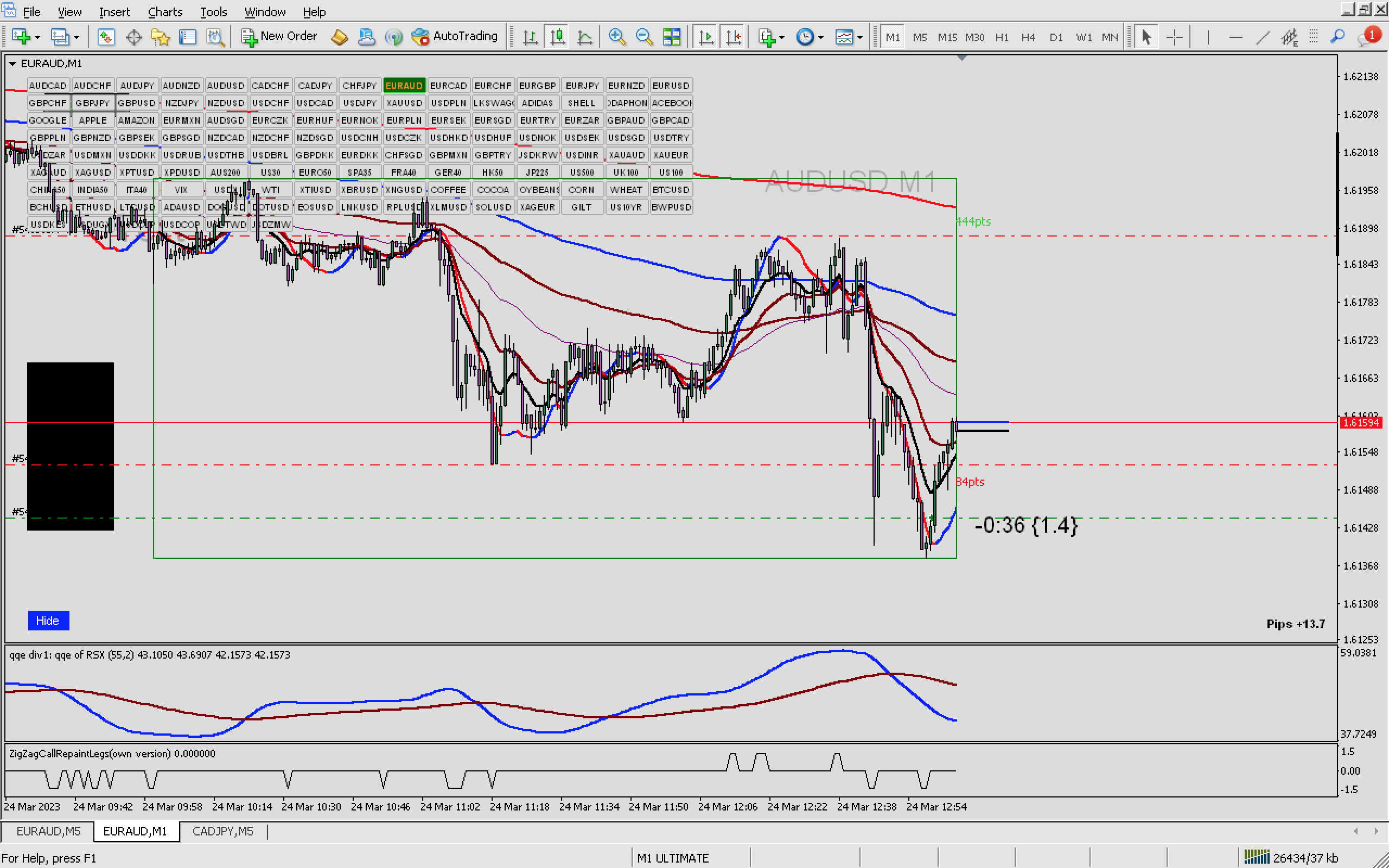Toggle the Auto Scroll chart button
This screenshot has width=1389, height=868.
click(x=705, y=37)
